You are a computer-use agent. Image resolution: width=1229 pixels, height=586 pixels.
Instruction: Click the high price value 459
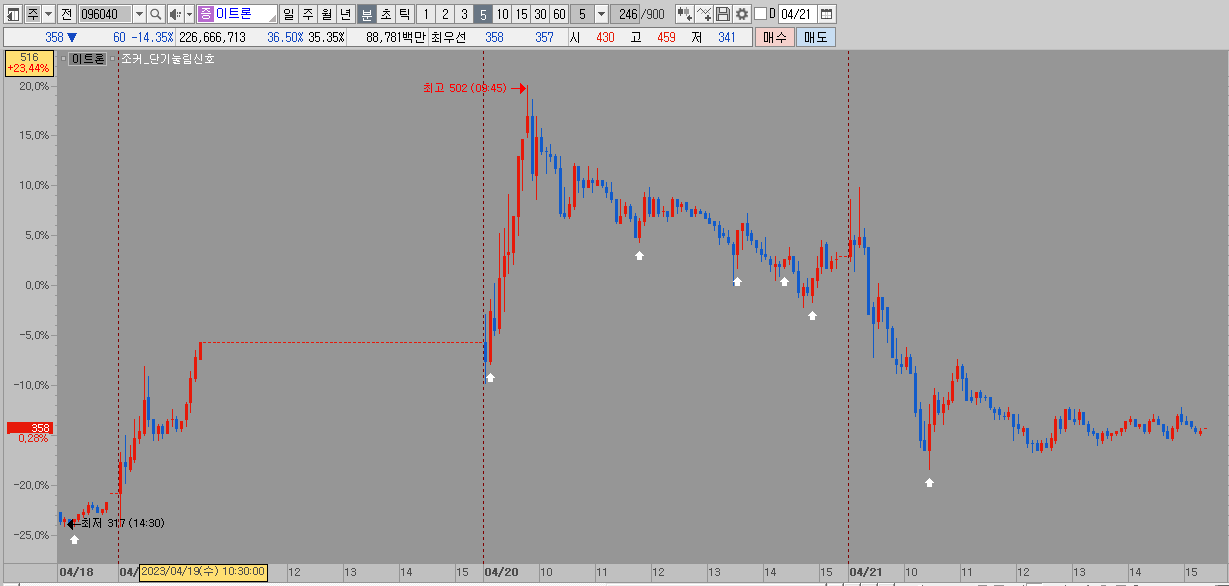coord(667,37)
